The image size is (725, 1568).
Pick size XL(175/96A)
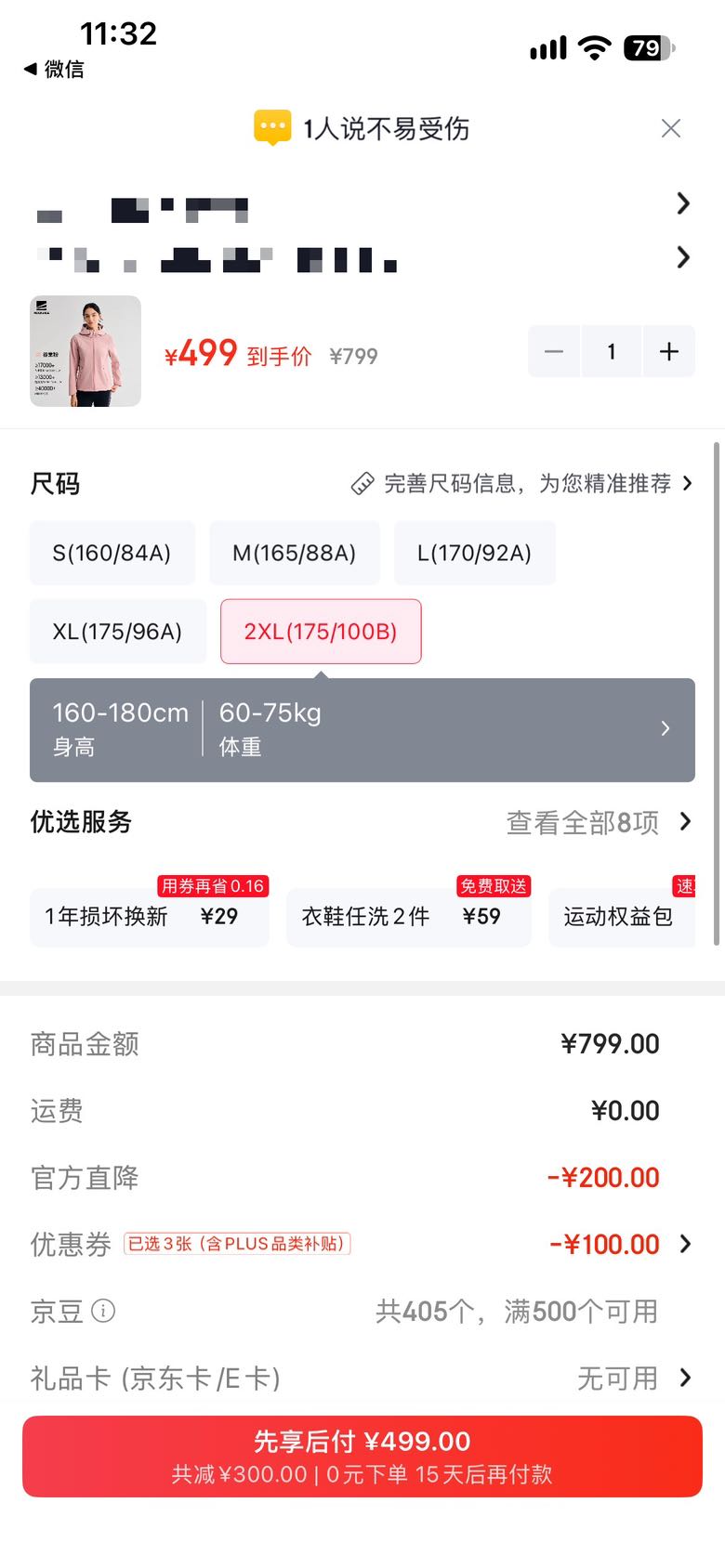(118, 632)
